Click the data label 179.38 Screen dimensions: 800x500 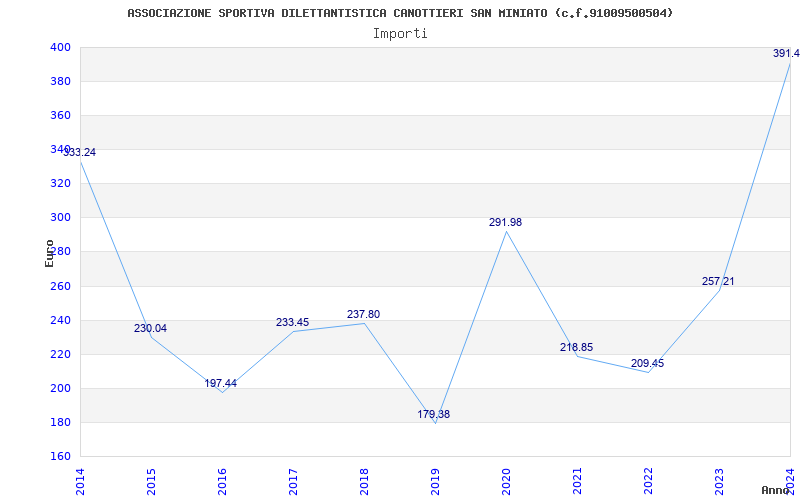[x=434, y=414]
